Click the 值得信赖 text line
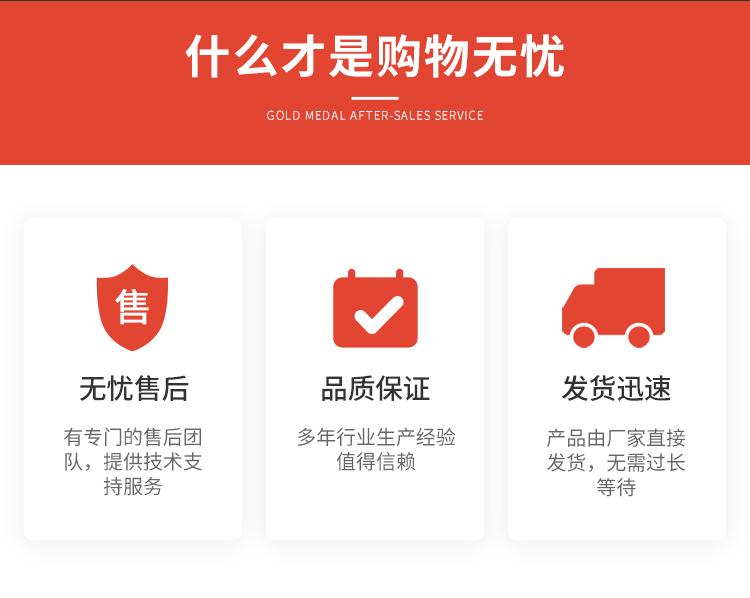 [376, 462]
